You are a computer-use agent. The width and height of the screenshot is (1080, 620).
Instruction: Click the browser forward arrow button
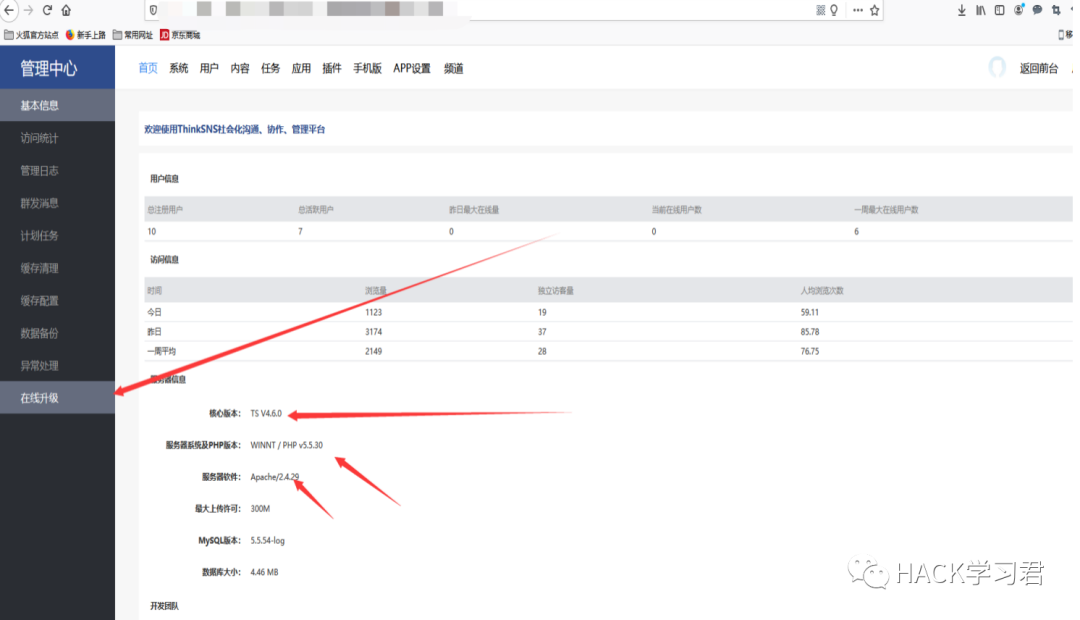(x=28, y=10)
